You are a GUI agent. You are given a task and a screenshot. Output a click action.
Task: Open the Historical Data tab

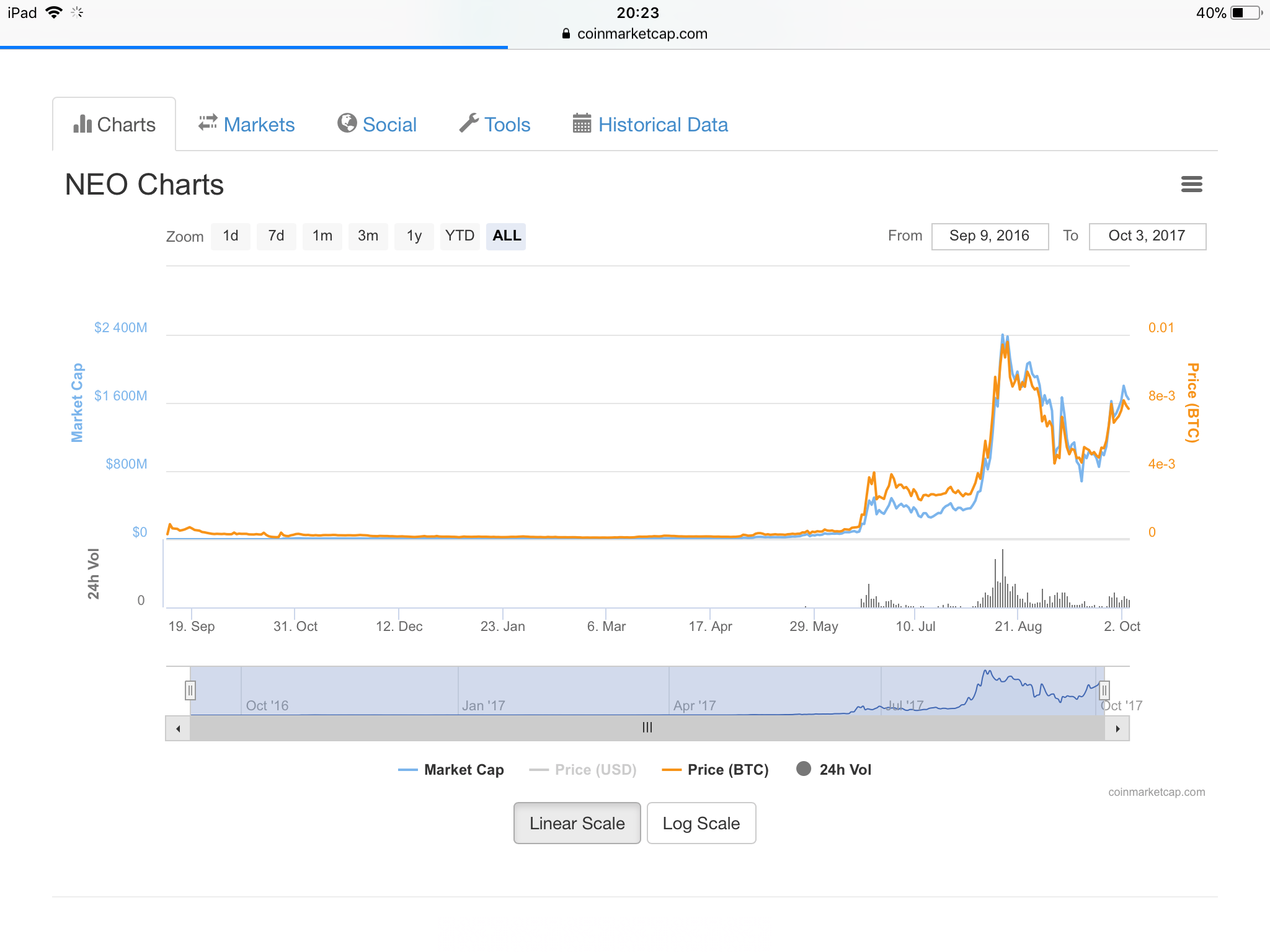651,125
